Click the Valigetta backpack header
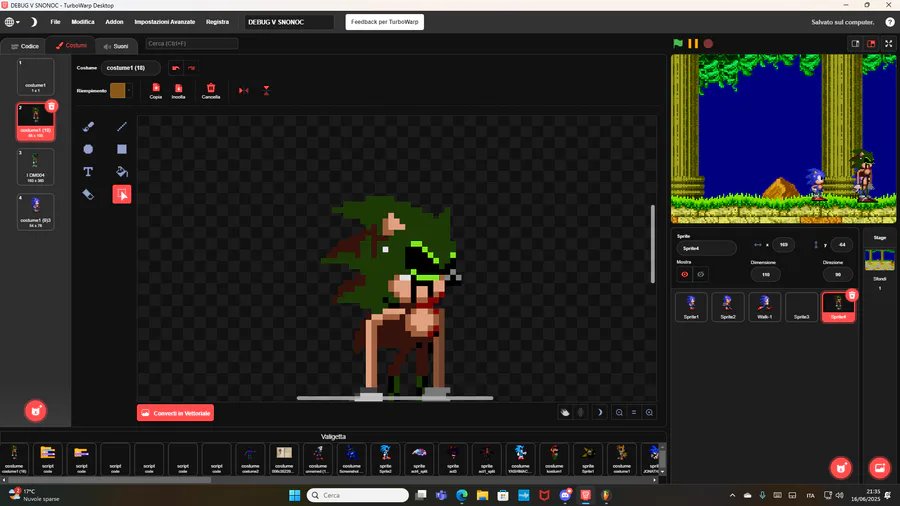 333,437
